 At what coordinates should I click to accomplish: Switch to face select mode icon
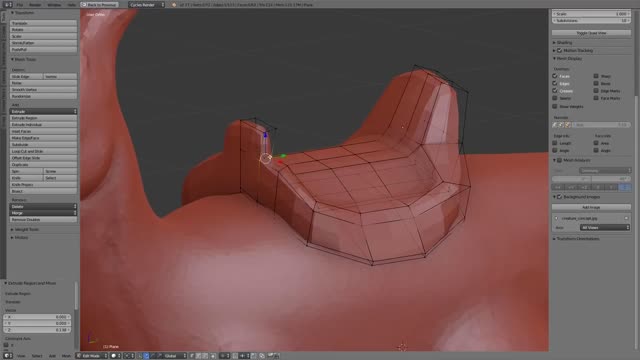tap(204, 356)
